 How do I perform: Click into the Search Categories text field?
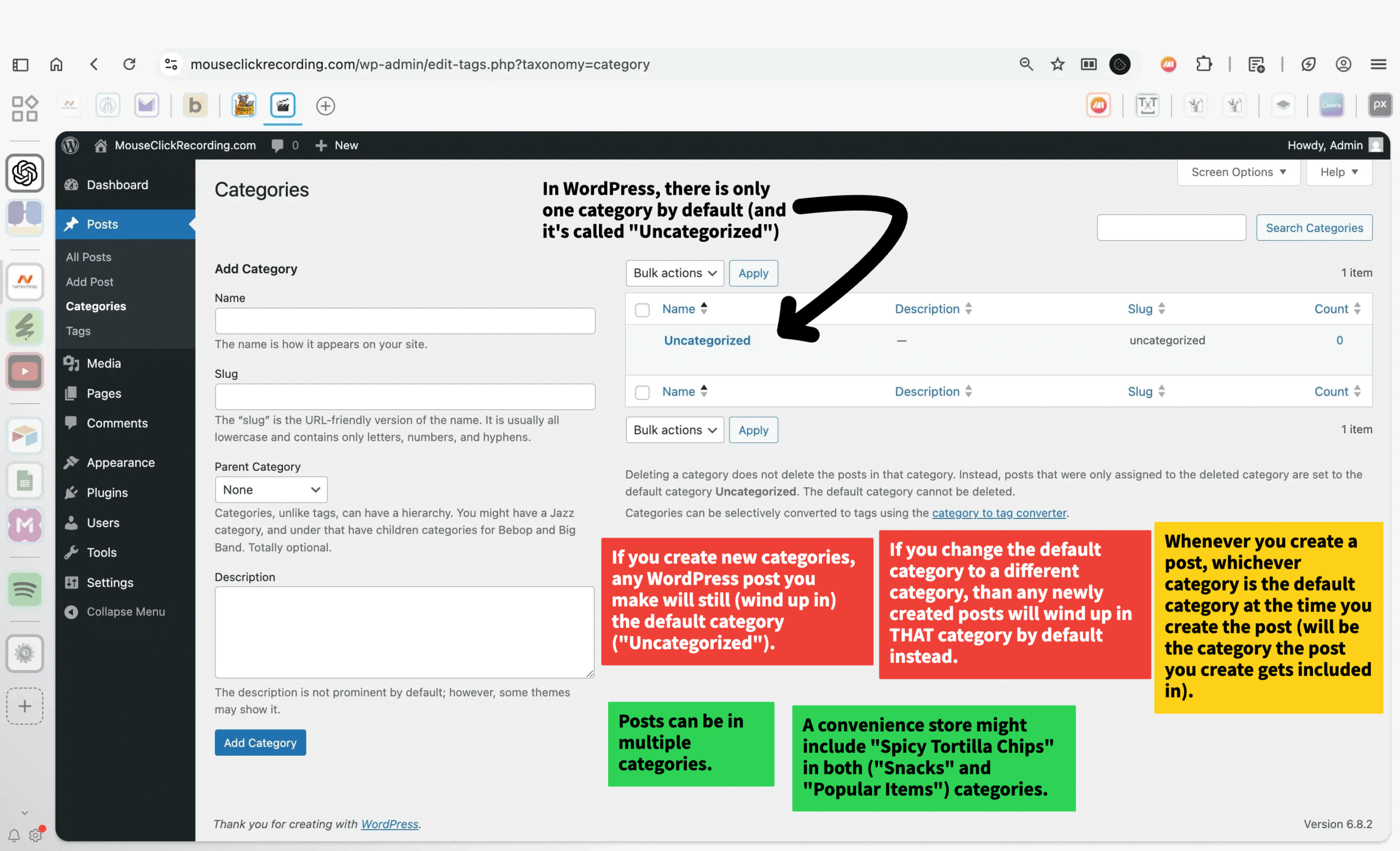(x=1171, y=228)
